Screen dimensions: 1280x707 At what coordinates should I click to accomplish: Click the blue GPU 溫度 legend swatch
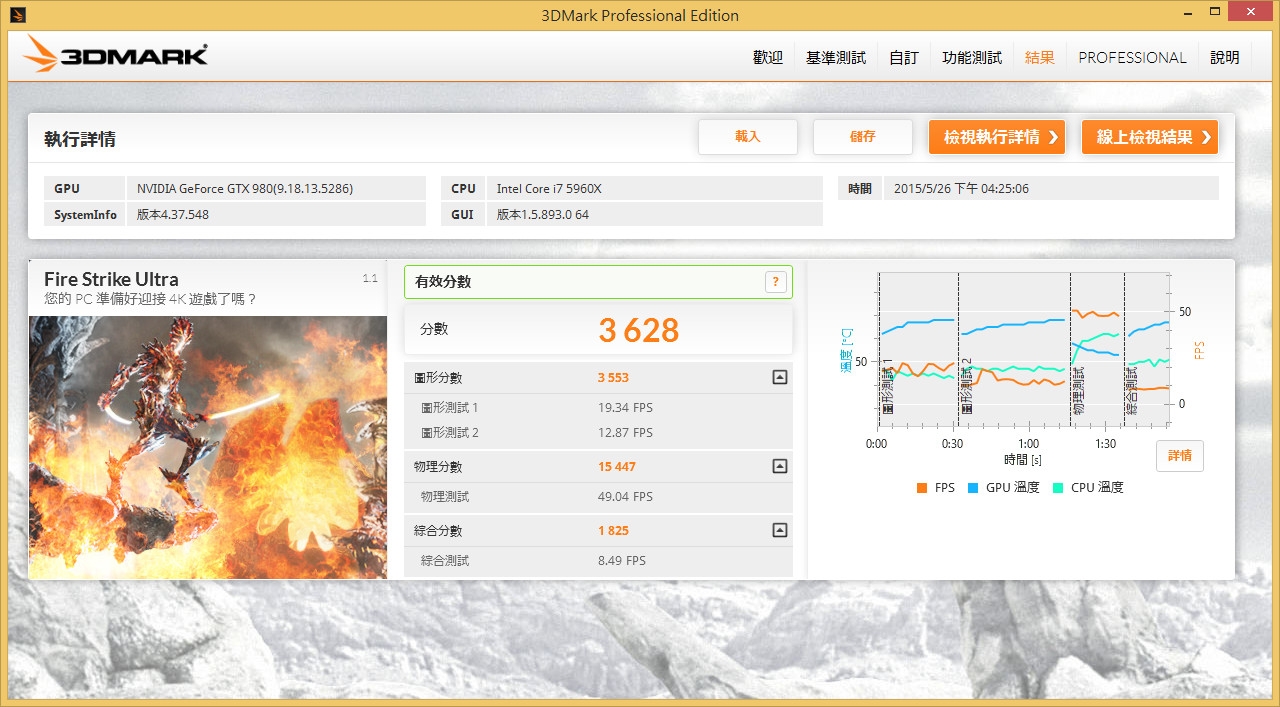click(973, 488)
